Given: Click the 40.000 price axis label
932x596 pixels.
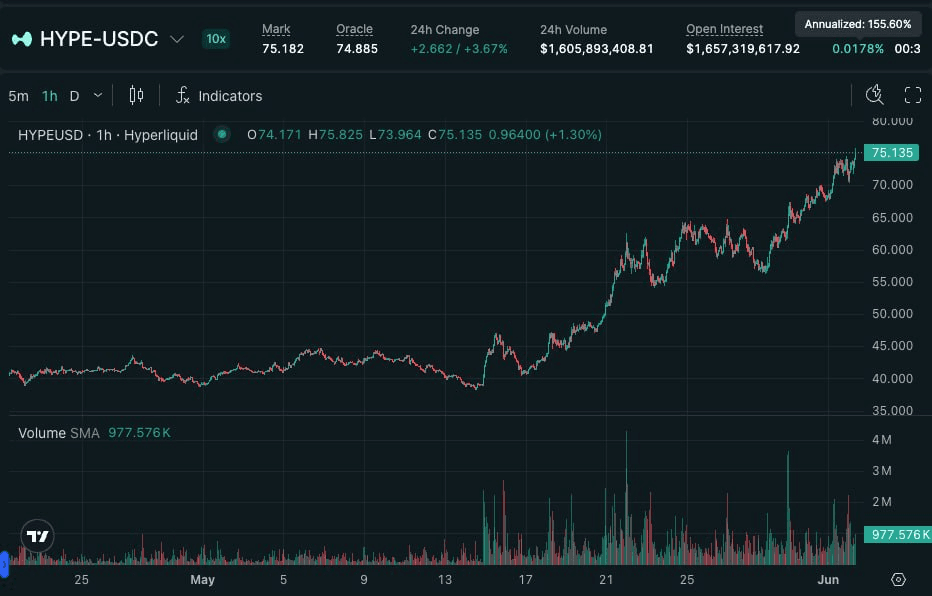Looking at the screenshot, I should tap(892, 379).
